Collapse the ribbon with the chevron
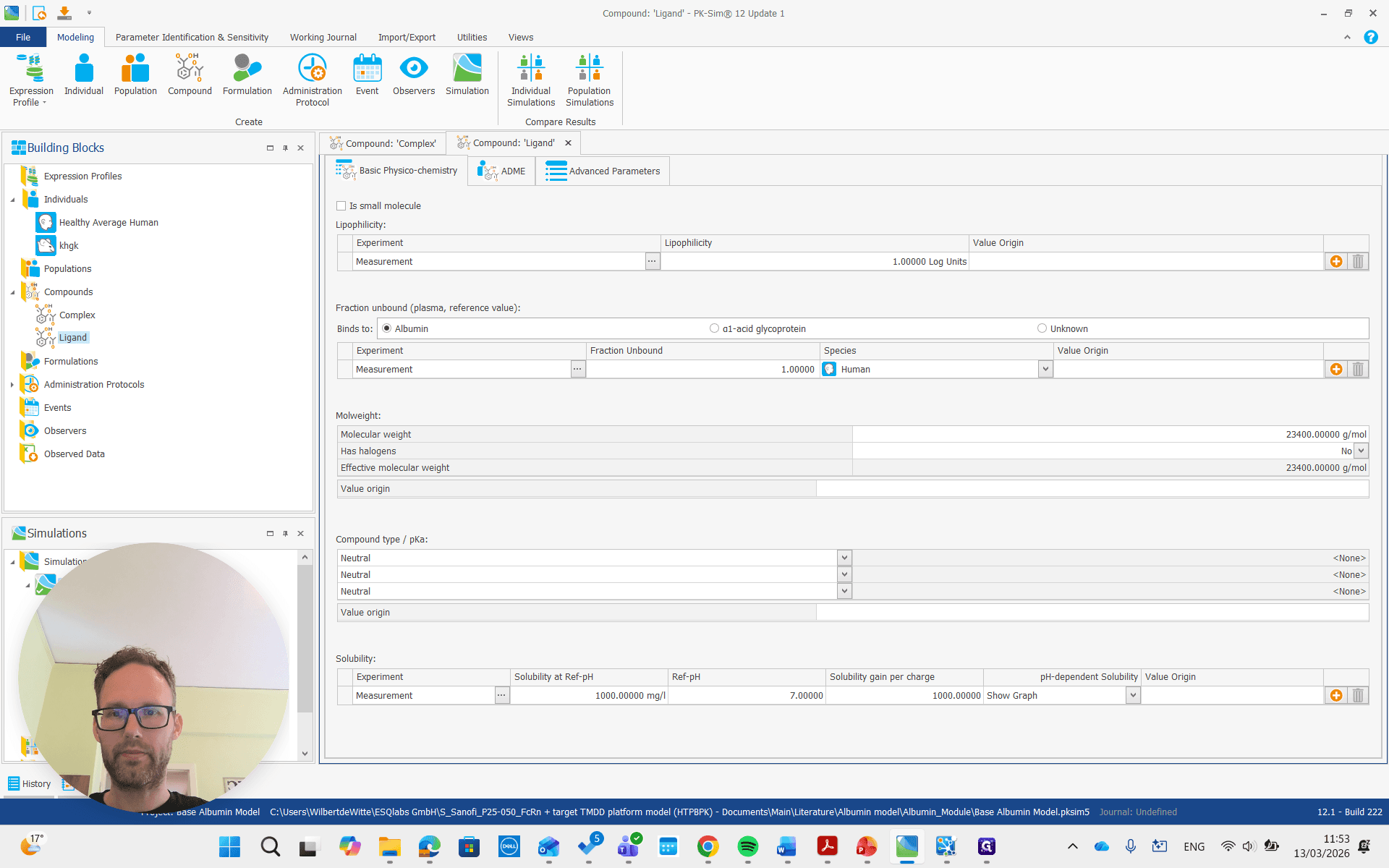The height and width of the screenshot is (868, 1389). pyautogui.click(x=1347, y=38)
